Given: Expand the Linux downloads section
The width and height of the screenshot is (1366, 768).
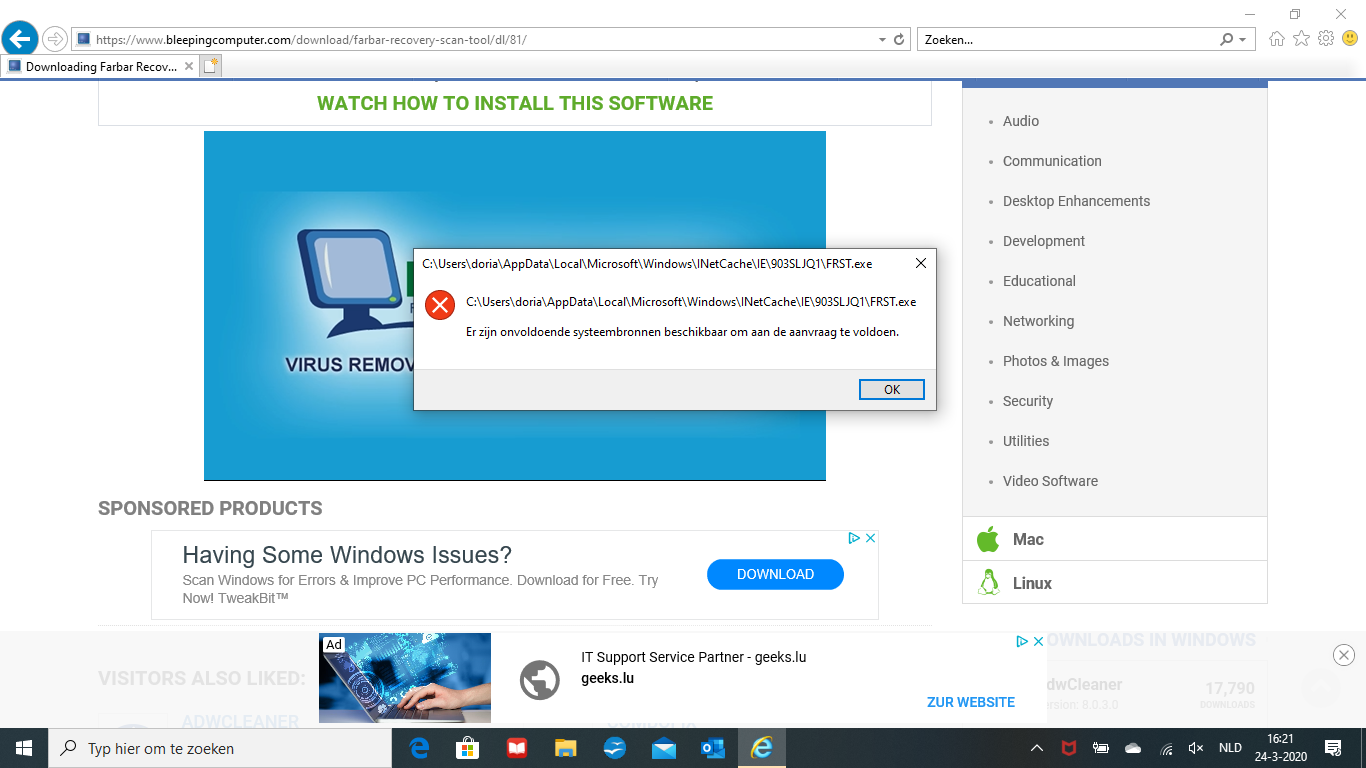Looking at the screenshot, I should click(1115, 583).
